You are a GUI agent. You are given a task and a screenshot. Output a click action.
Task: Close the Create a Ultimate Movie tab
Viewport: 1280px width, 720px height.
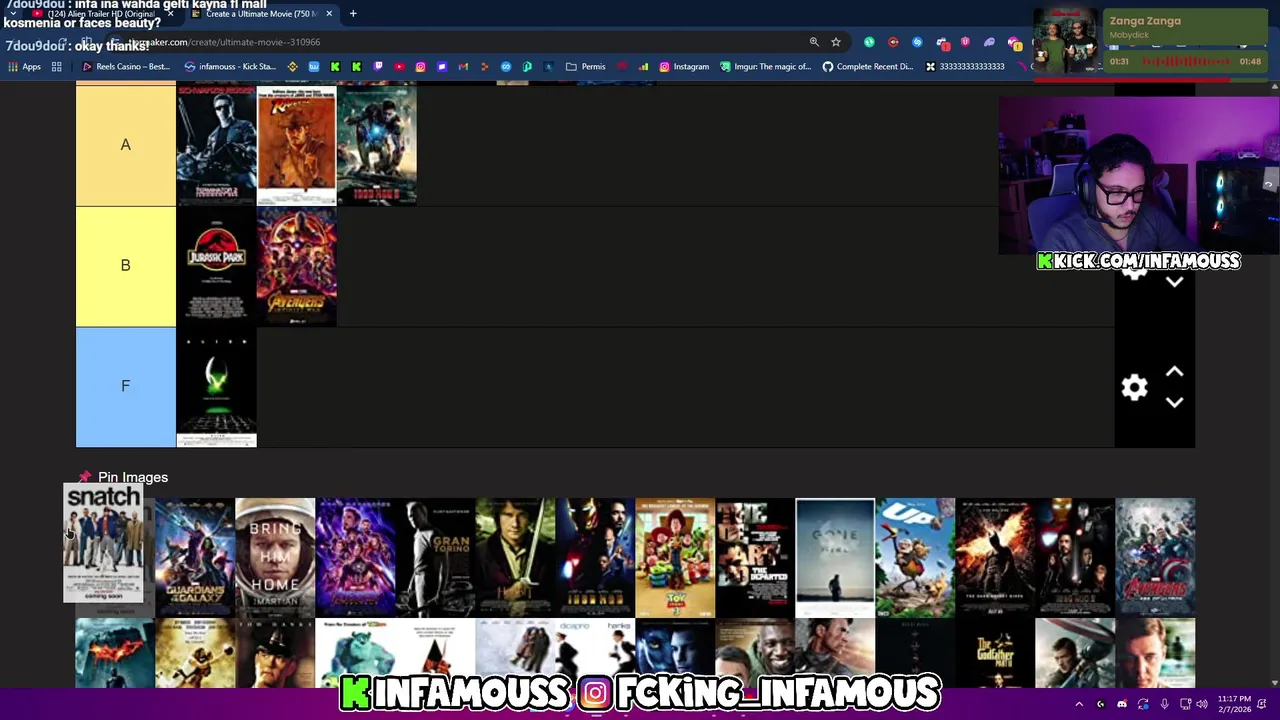pos(329,14)
